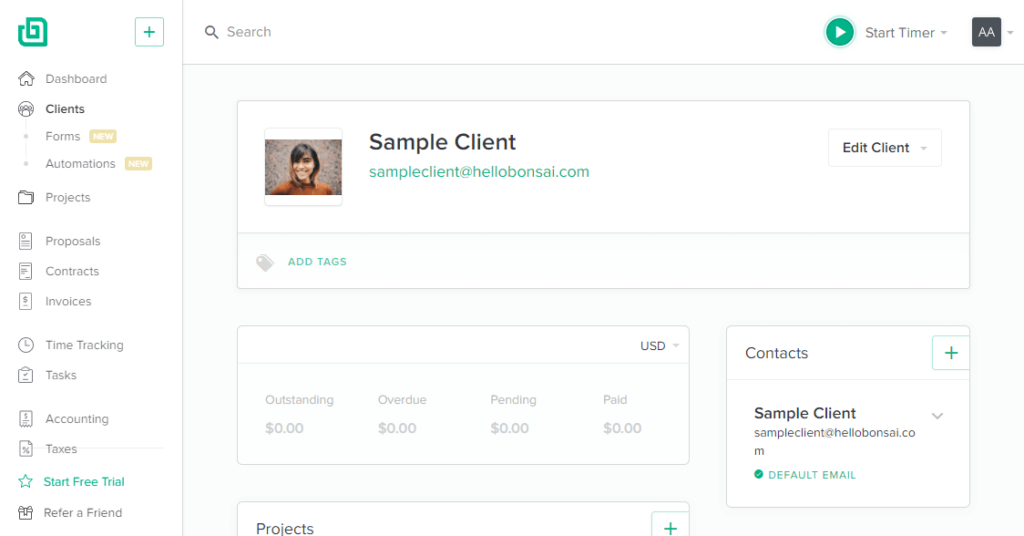Expand the Sample Client contact chevron
The width and height of the screenshot is (1024, 536).
937,416
